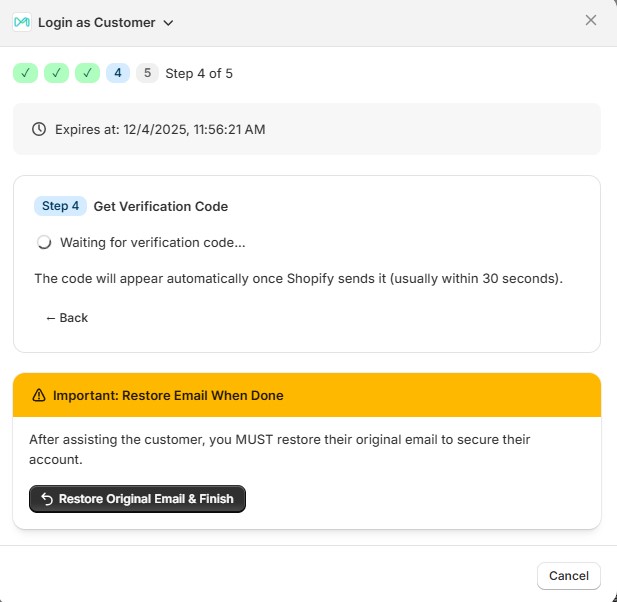Click the clock icon beside expiry time

pos(39,129)
